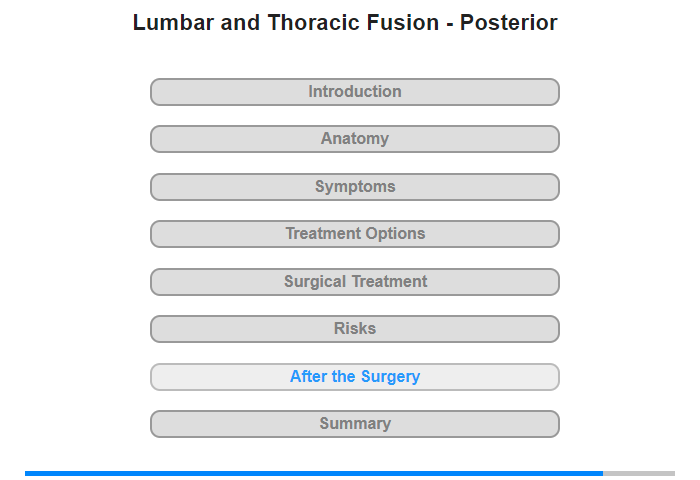This screenshot has width=700, height=480.
Task: Choose the Surgical Treatment menu entry
Action: 354,282
